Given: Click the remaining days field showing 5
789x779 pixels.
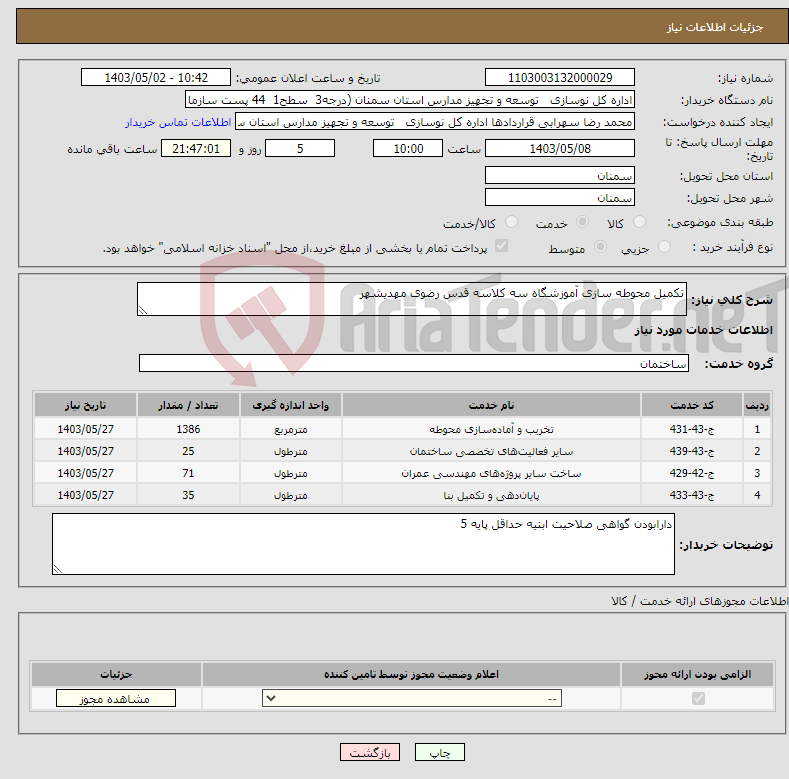Looking at the screenshot, I should [300, 148].
